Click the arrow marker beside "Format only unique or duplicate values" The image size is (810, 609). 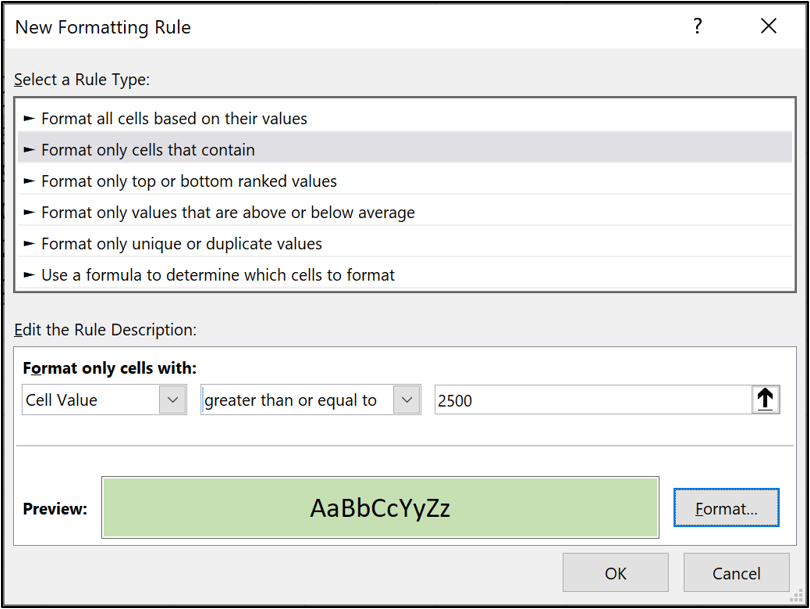(29, 243)
